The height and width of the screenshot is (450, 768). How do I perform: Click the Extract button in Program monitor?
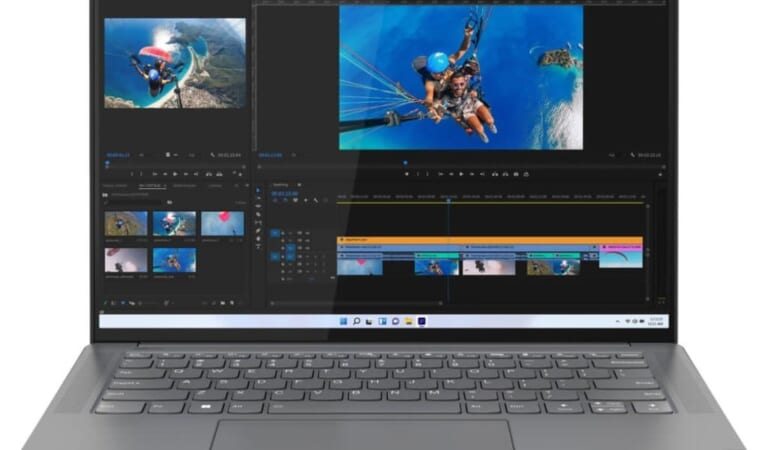505,174
